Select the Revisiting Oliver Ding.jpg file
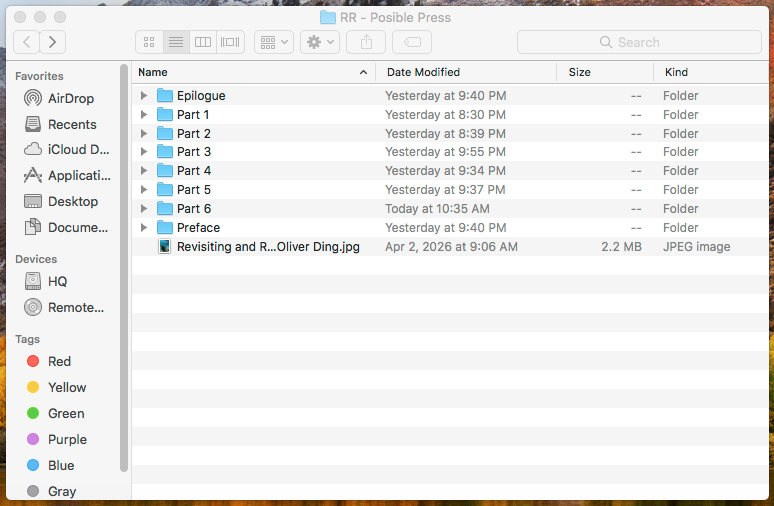The width and height of the screenshot is (774, 506). (267, 247)
